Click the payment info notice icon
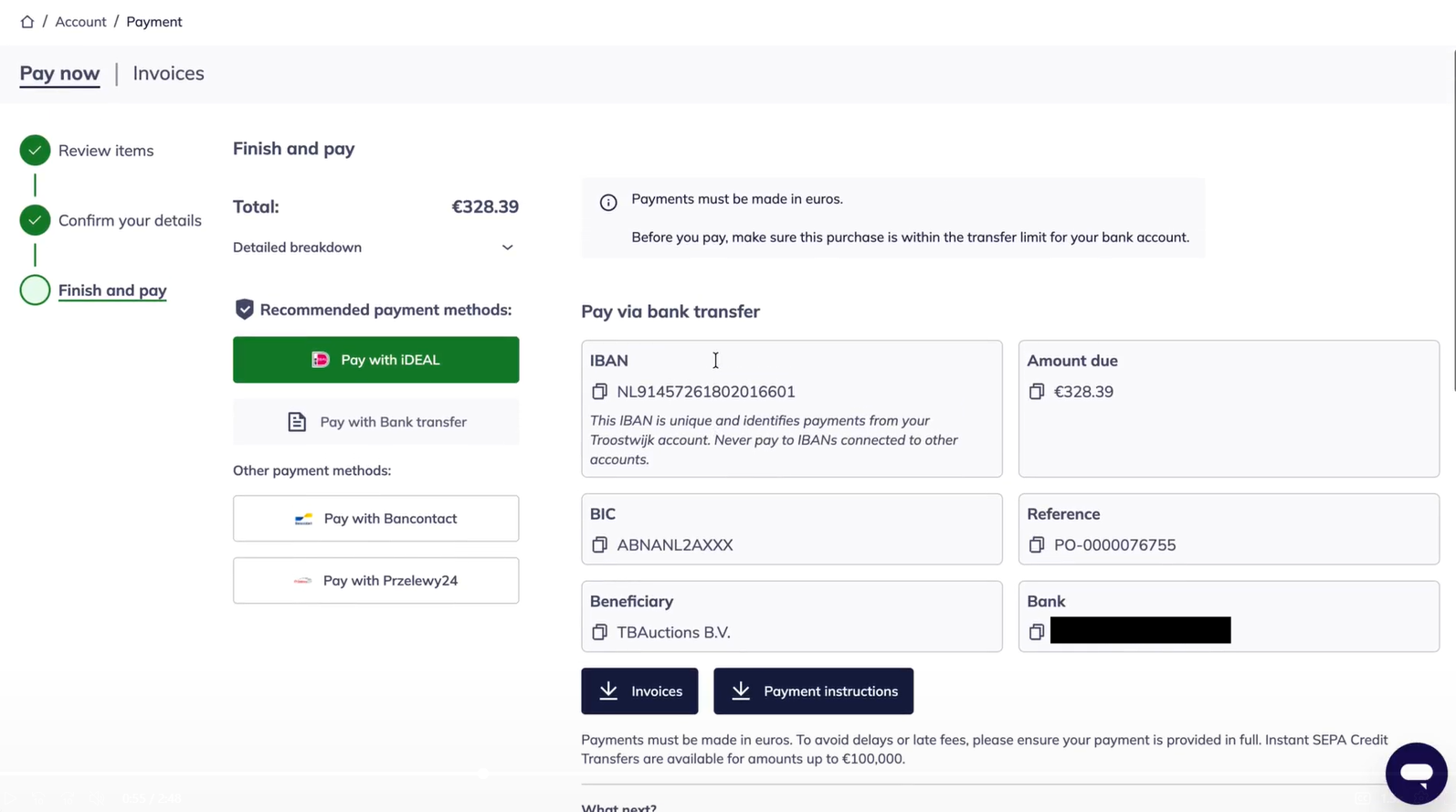This screenshot has width=1456, height=812. pos(608,203)
